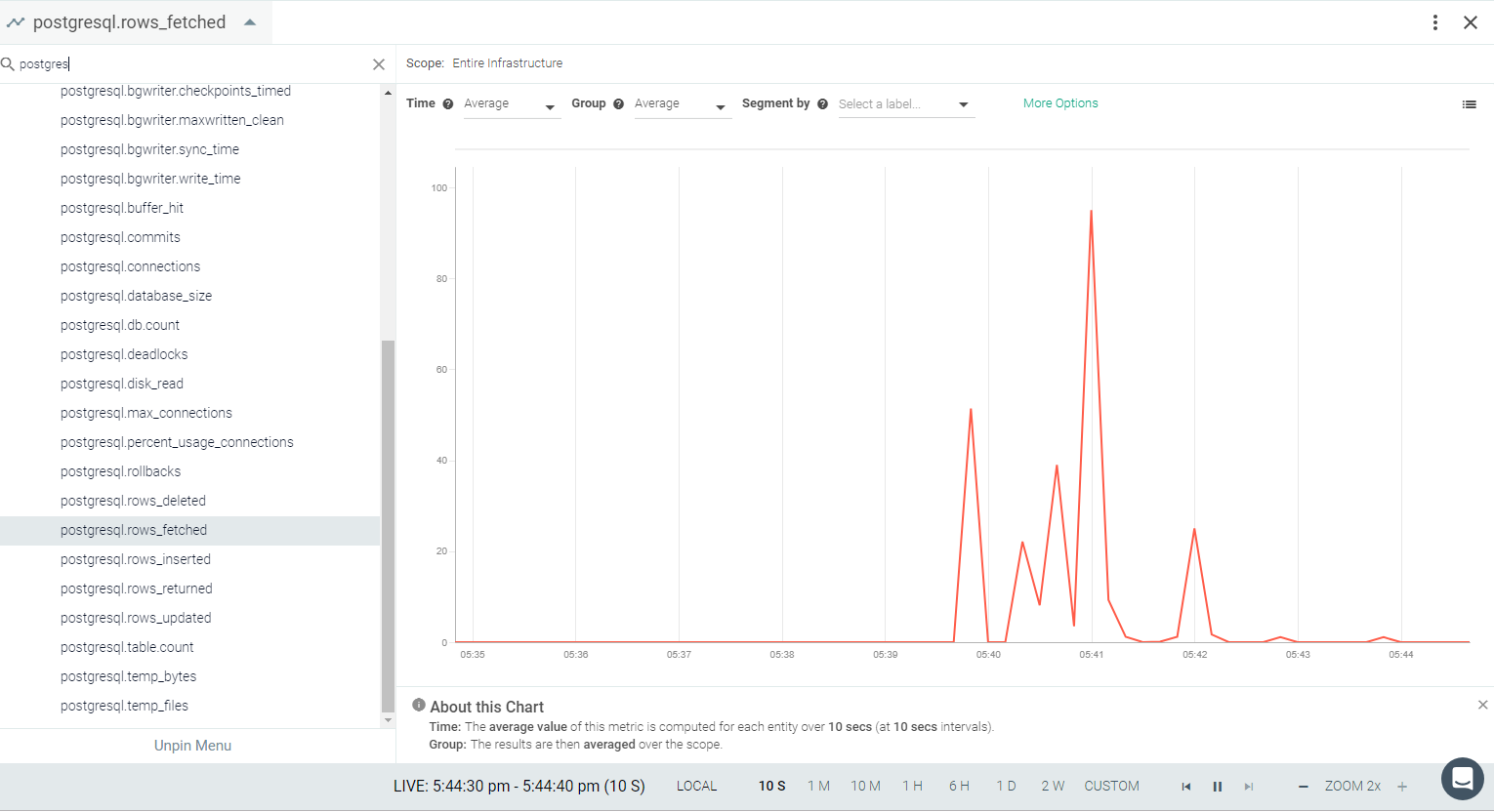Toggle the chart legend list icon
Image resolution: width=1494 pixels, height=812 pixels.
1469,104
